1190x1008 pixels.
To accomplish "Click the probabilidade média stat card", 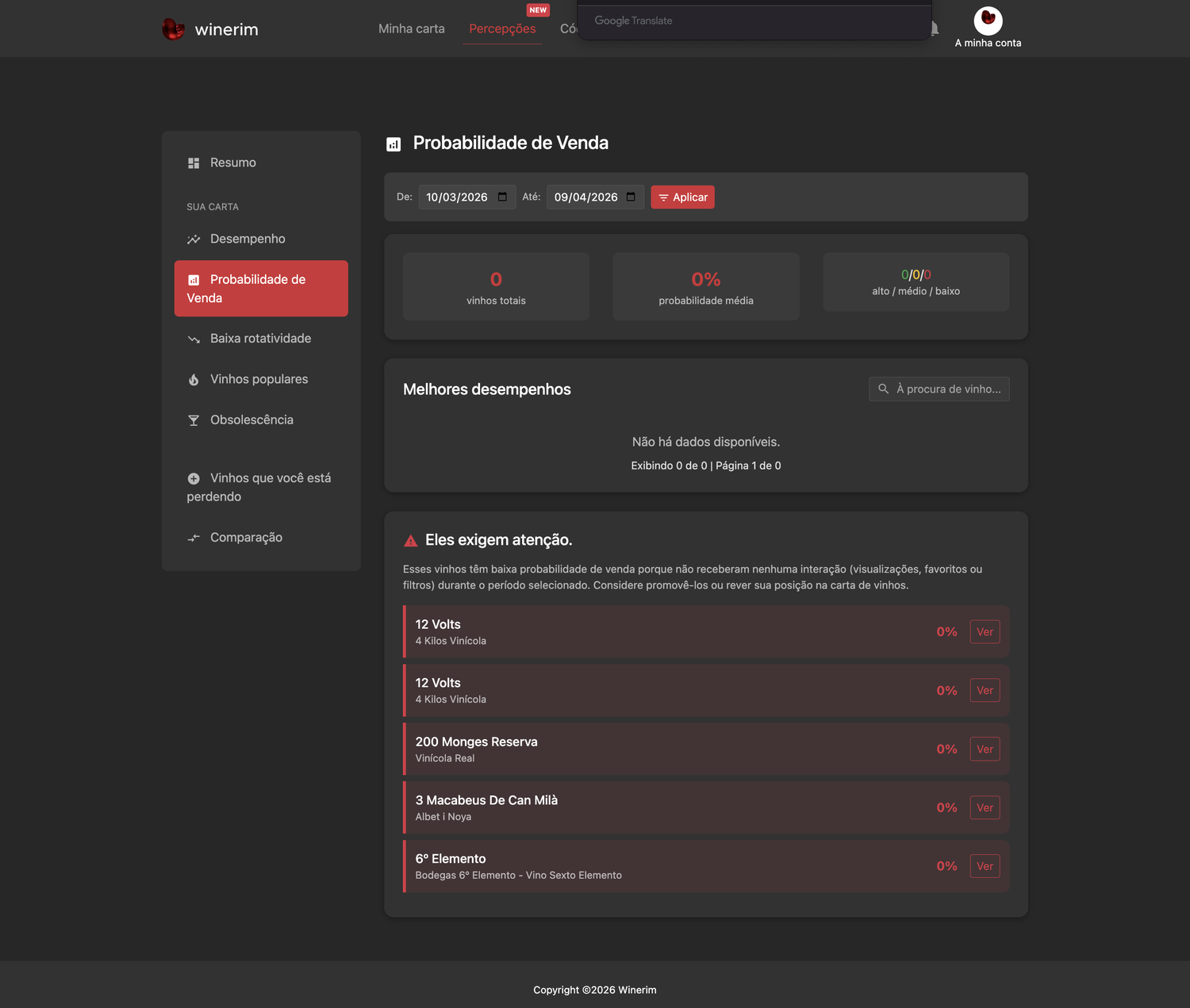I will point(706,286).
